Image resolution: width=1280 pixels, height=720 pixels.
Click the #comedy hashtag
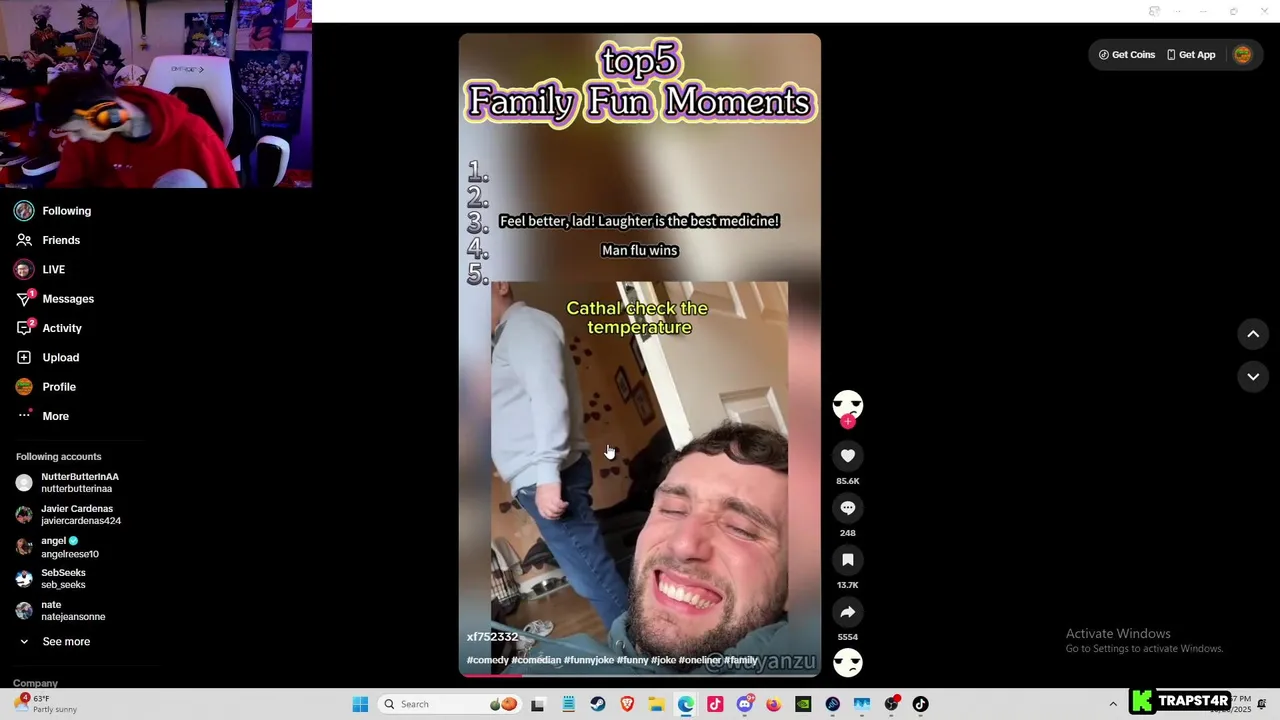tap(487, 660)
